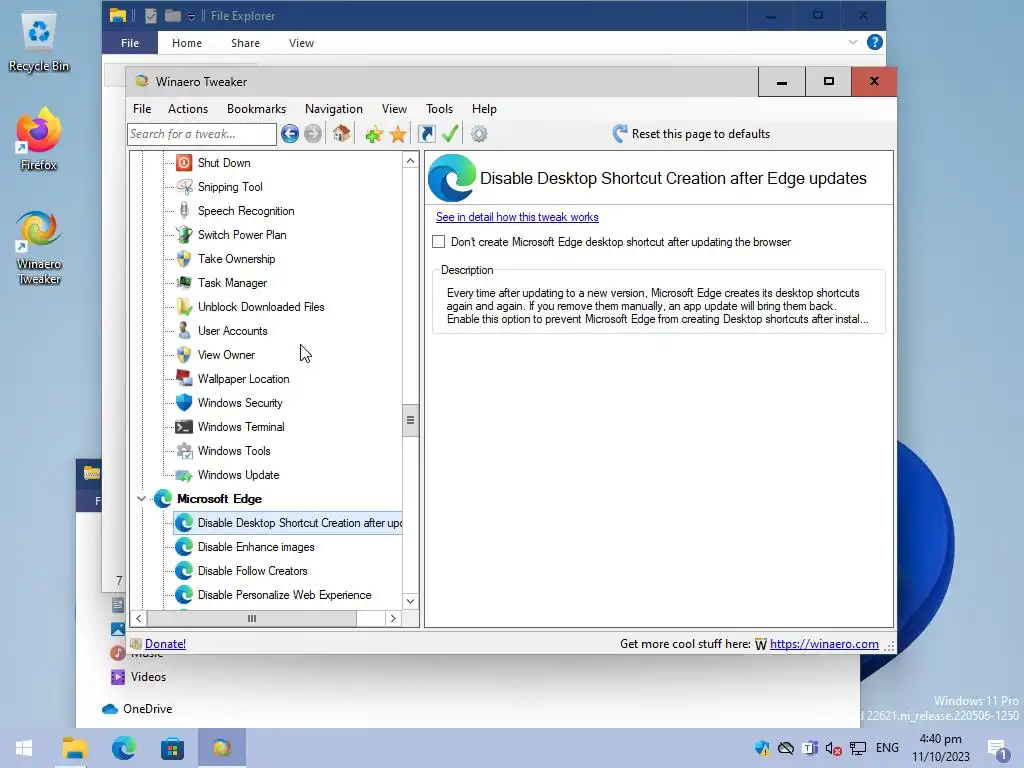Open File Explorer's File tab

[129, 43]
